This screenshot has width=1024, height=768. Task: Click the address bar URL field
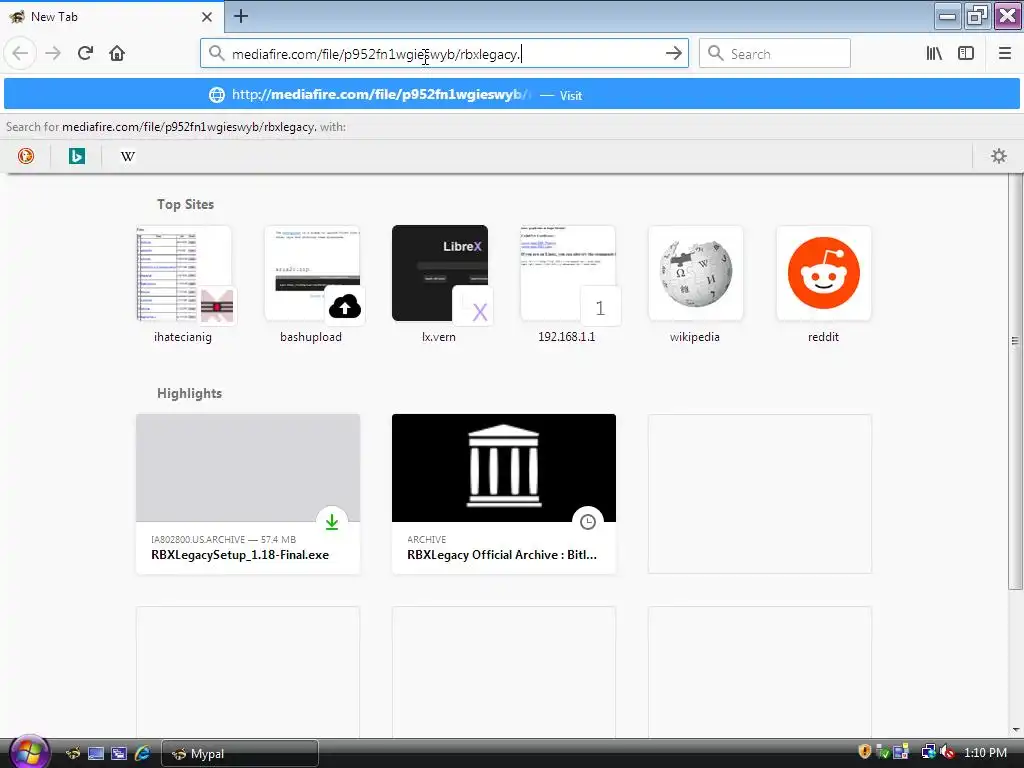click(444, 54)
